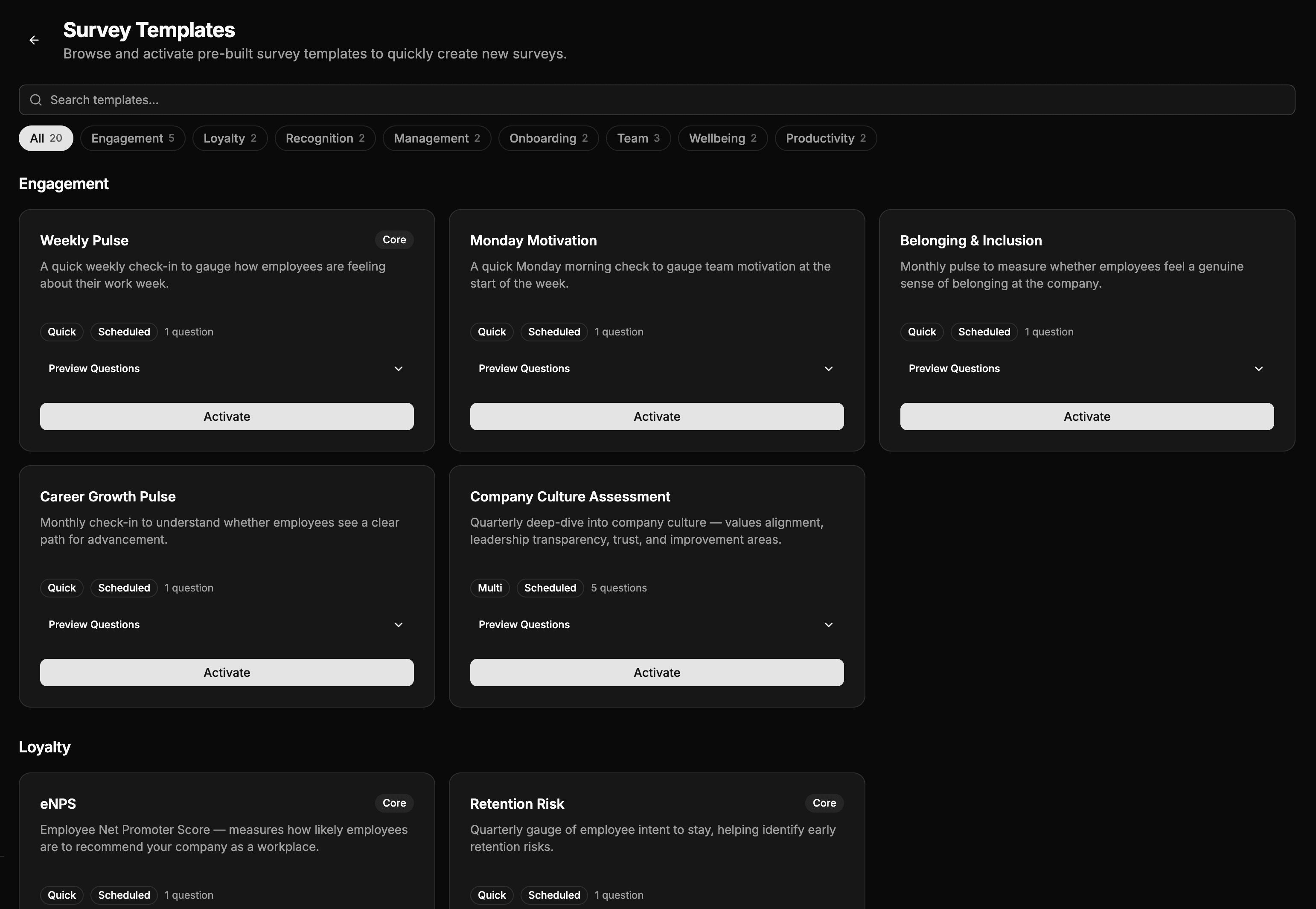Activate the Belonging & Inclusion template
This screenshot has height=909, width=1316.
pos(1086,417)
